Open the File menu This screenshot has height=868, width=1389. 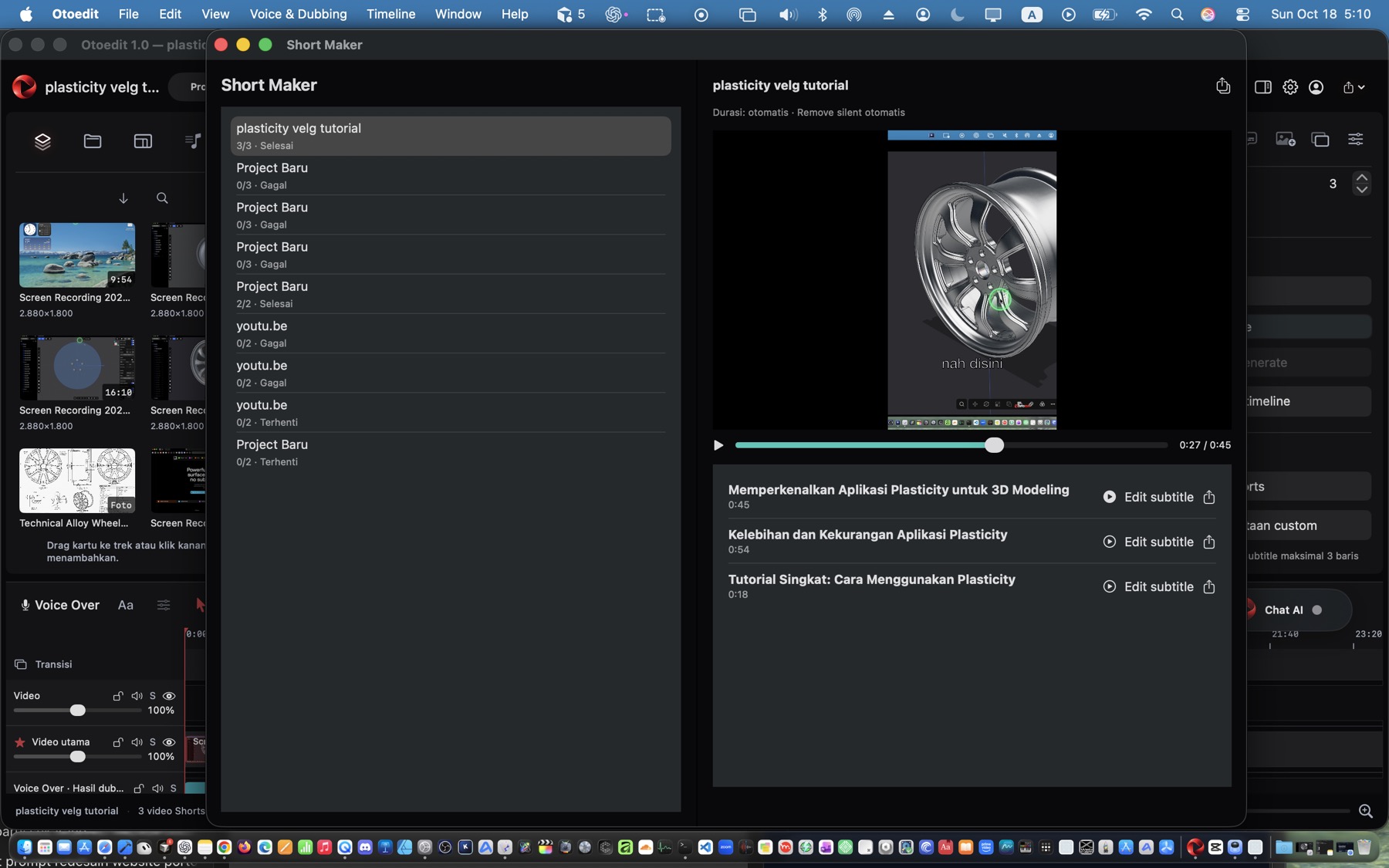coord(128,14)
